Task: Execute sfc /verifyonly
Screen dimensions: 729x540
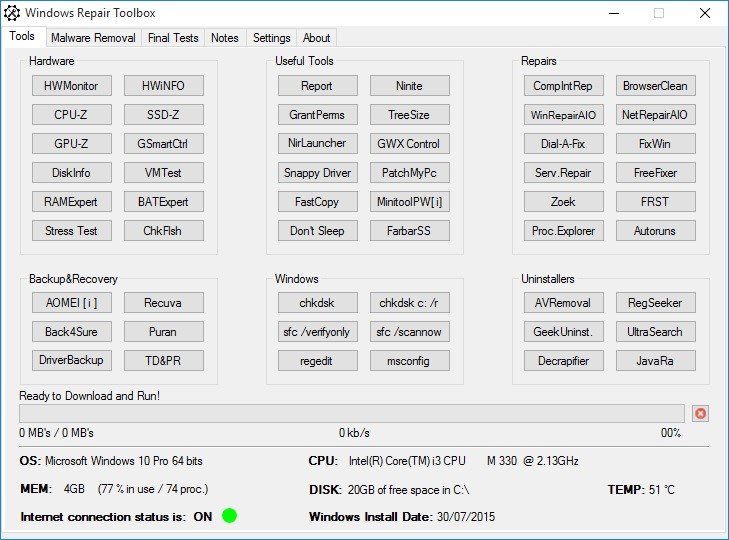Action: pyautogui.click(x=318, y=332)
